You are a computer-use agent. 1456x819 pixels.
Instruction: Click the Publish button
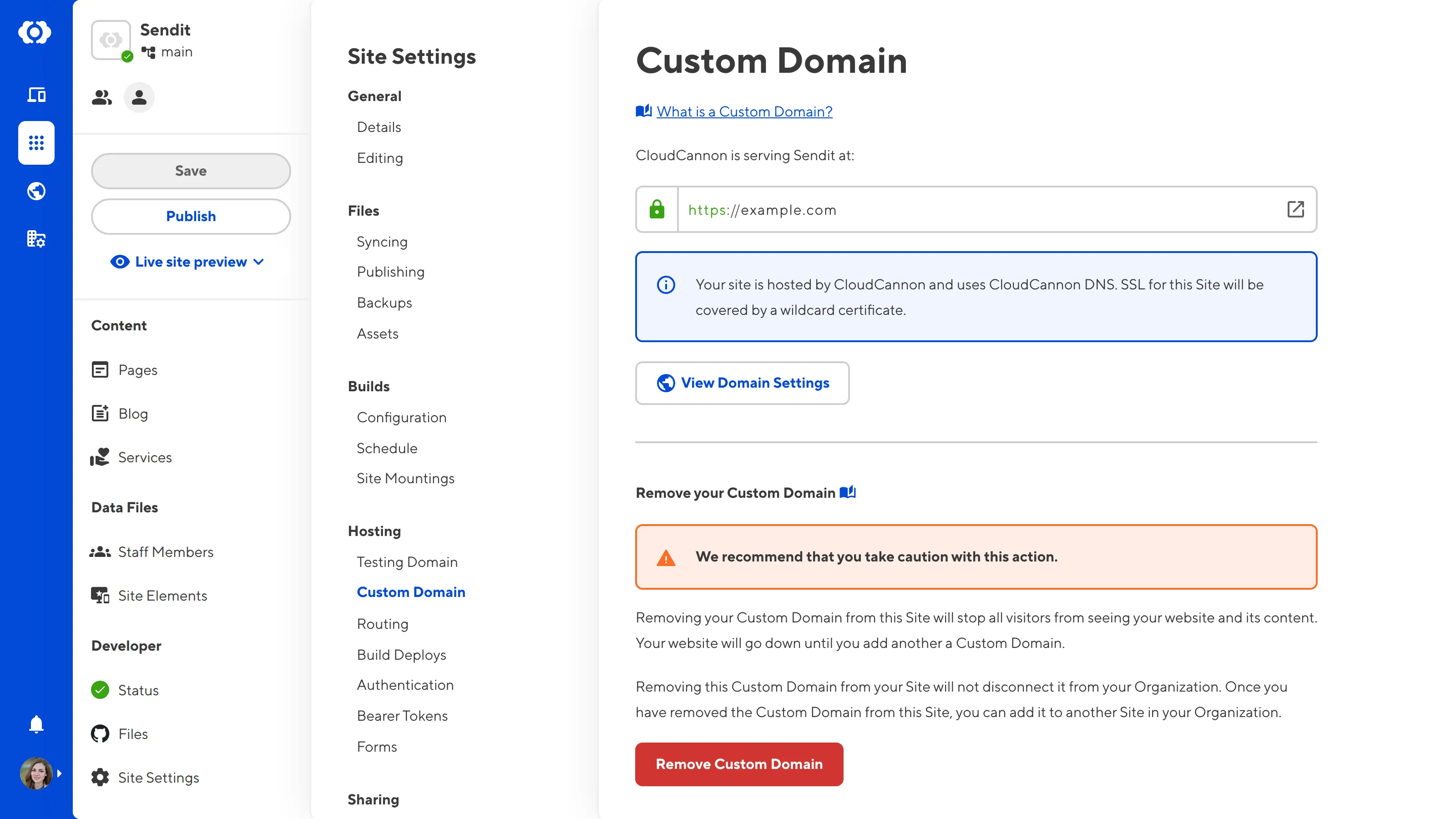[191, 216]
